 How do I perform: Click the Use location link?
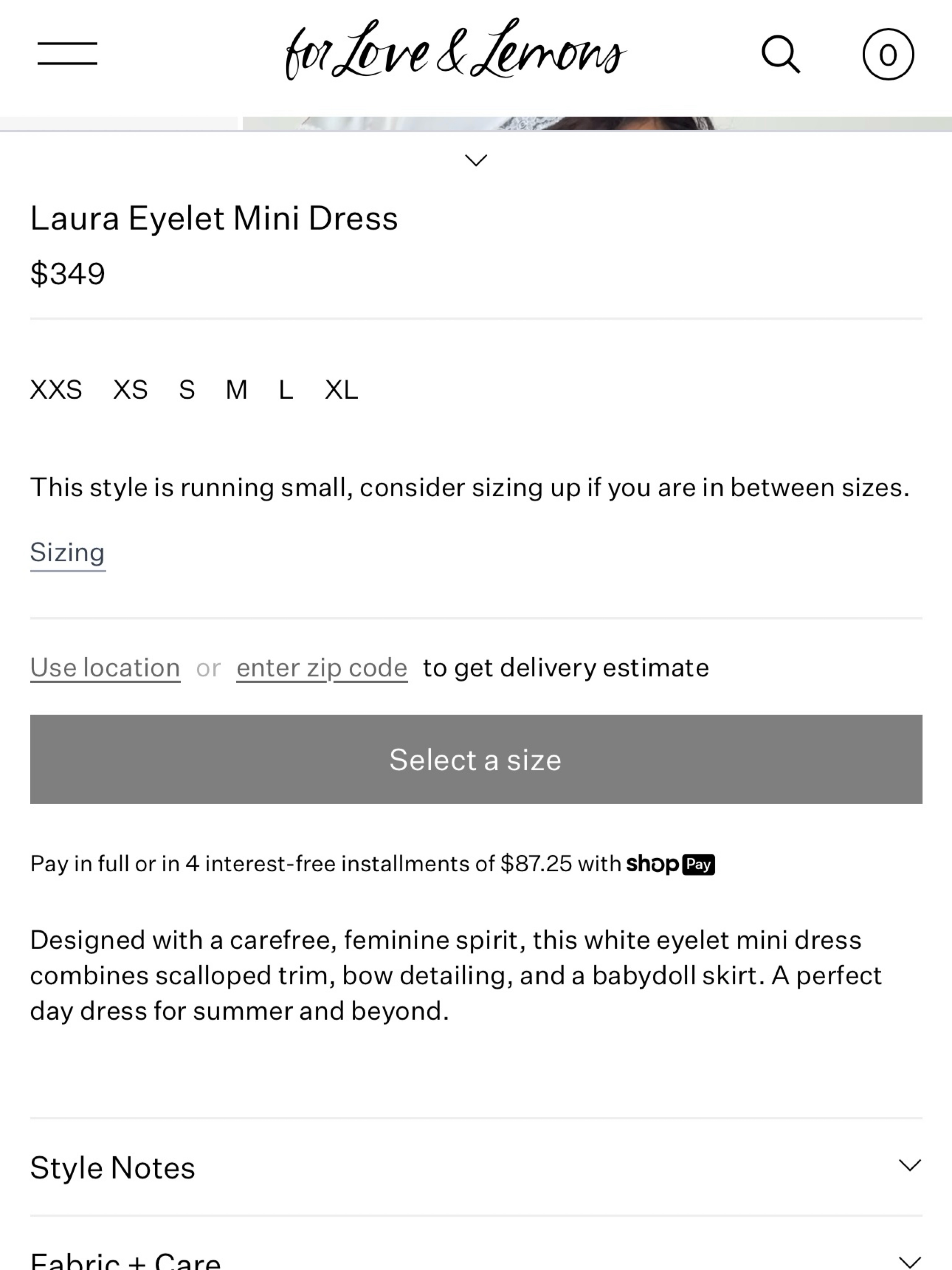[105, 668]
